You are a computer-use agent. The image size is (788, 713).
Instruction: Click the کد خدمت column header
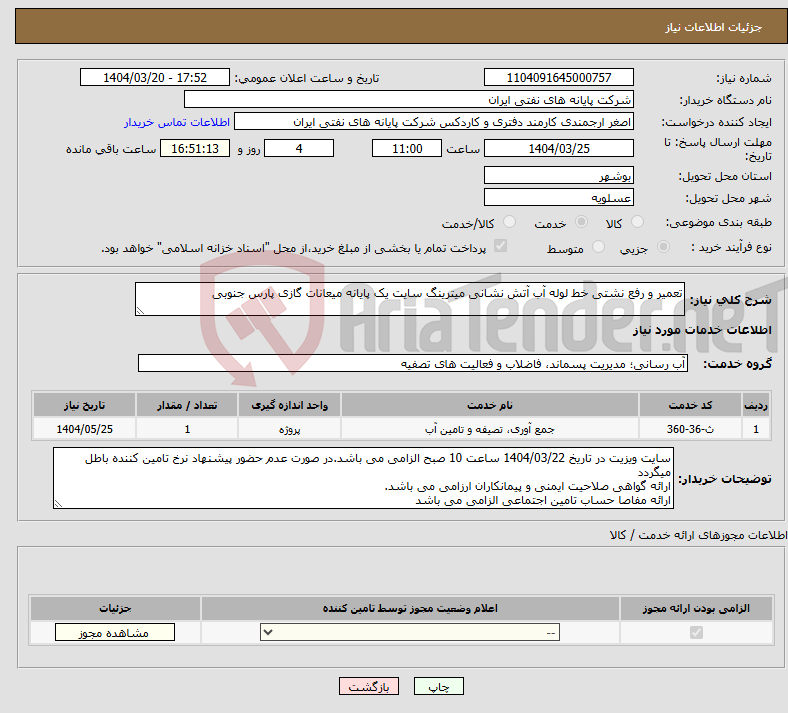click(x=691, y=405)
